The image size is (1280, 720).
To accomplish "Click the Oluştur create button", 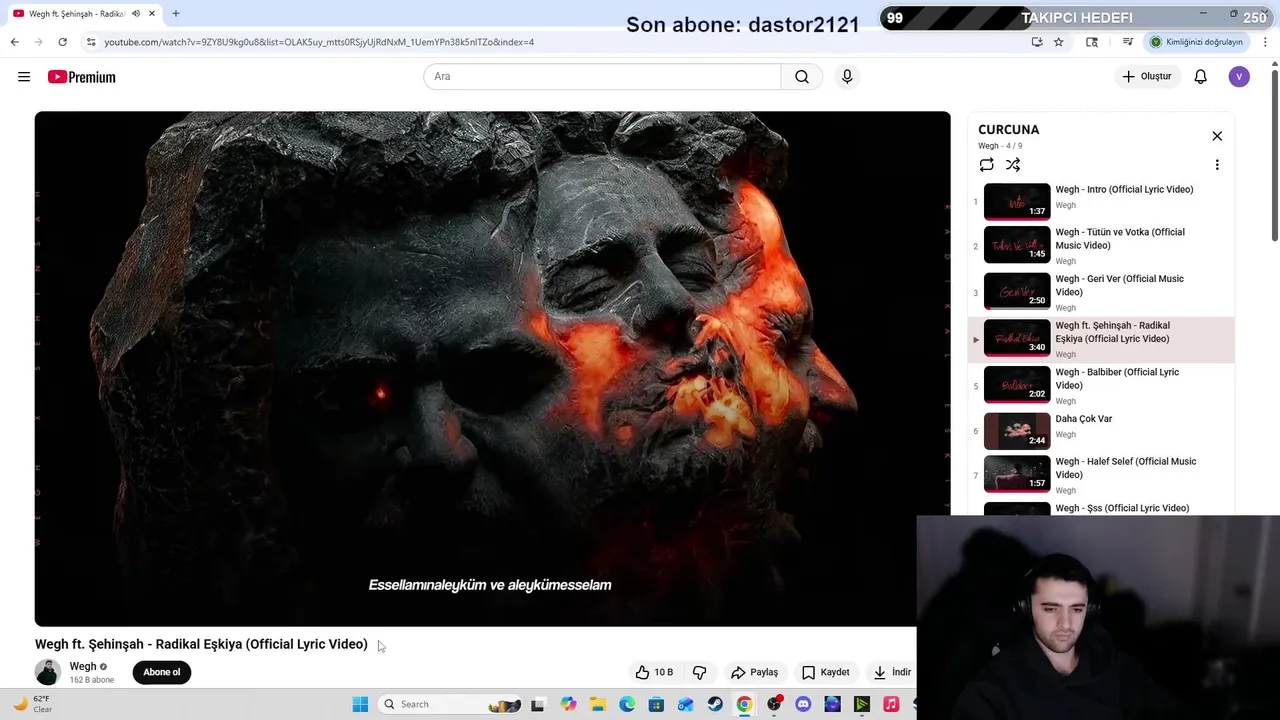I will pyautogui.click(x=1146, y=77).
